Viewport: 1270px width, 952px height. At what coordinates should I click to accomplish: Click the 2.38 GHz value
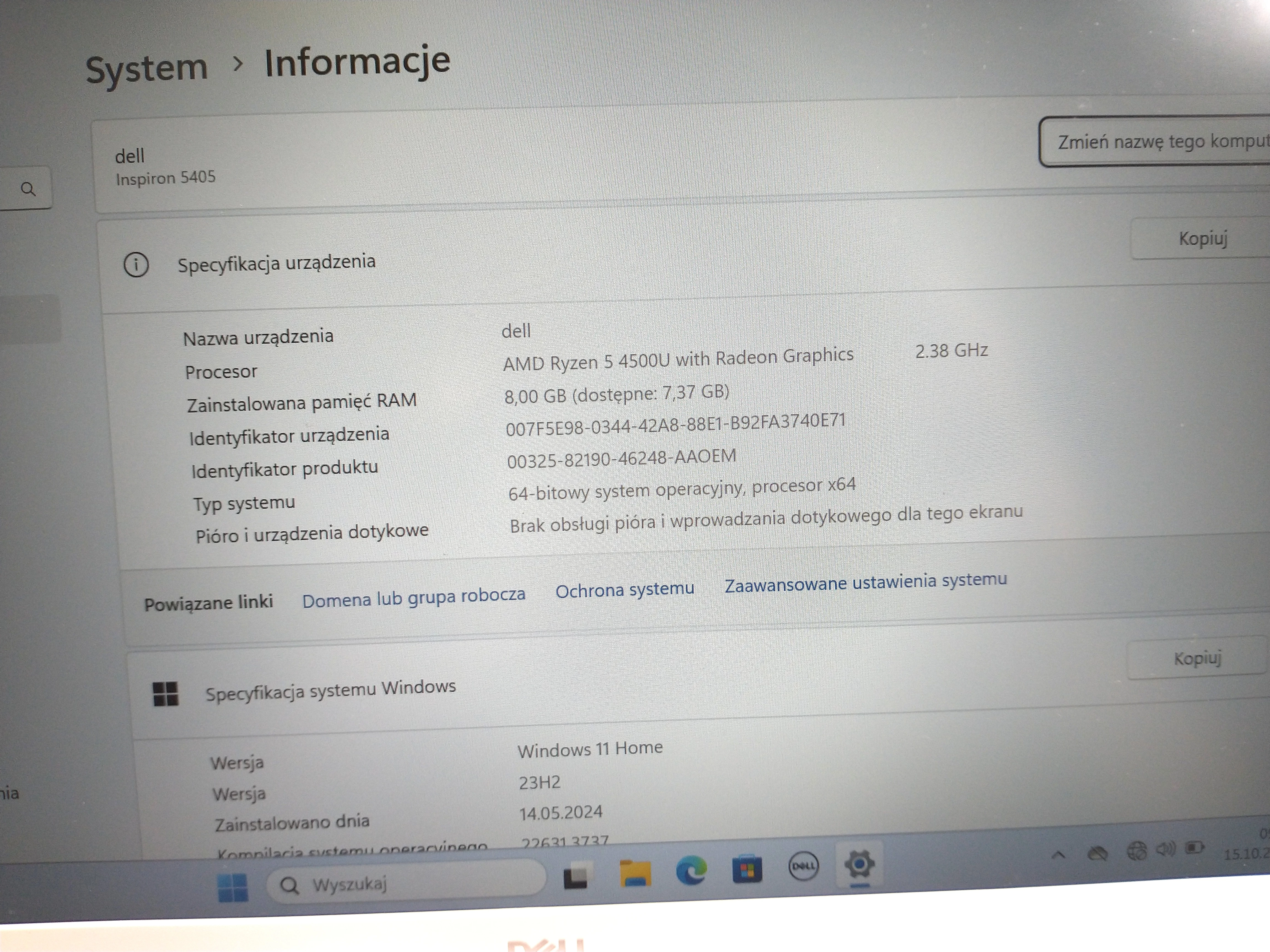click(951, 351)
